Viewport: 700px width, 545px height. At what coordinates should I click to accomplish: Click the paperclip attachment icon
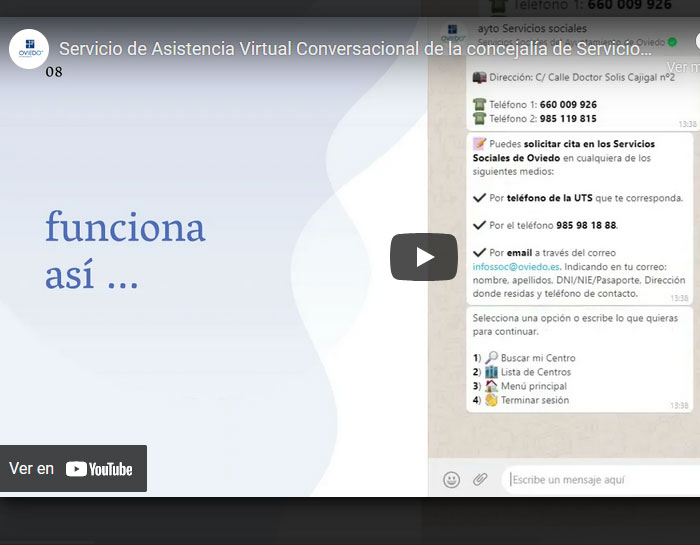pyautogui.click(x=480, y=480)
